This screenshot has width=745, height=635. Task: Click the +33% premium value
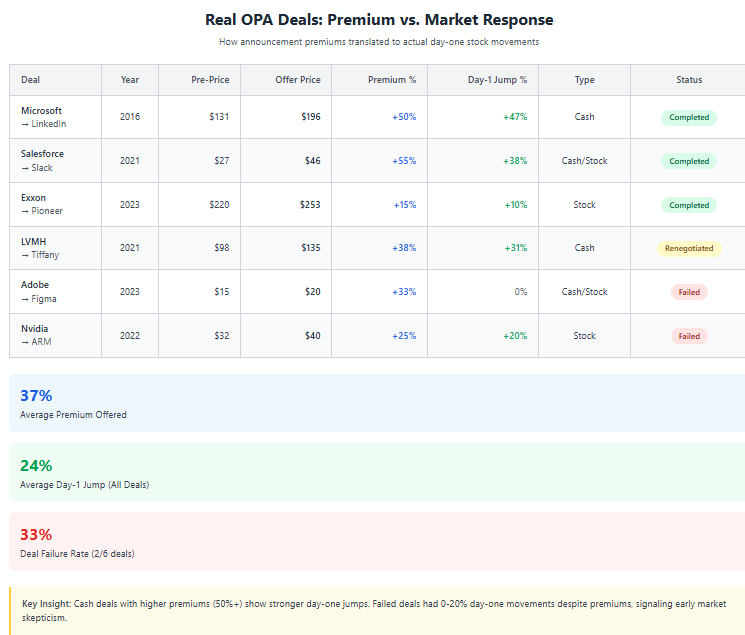(x=404, y=292)
